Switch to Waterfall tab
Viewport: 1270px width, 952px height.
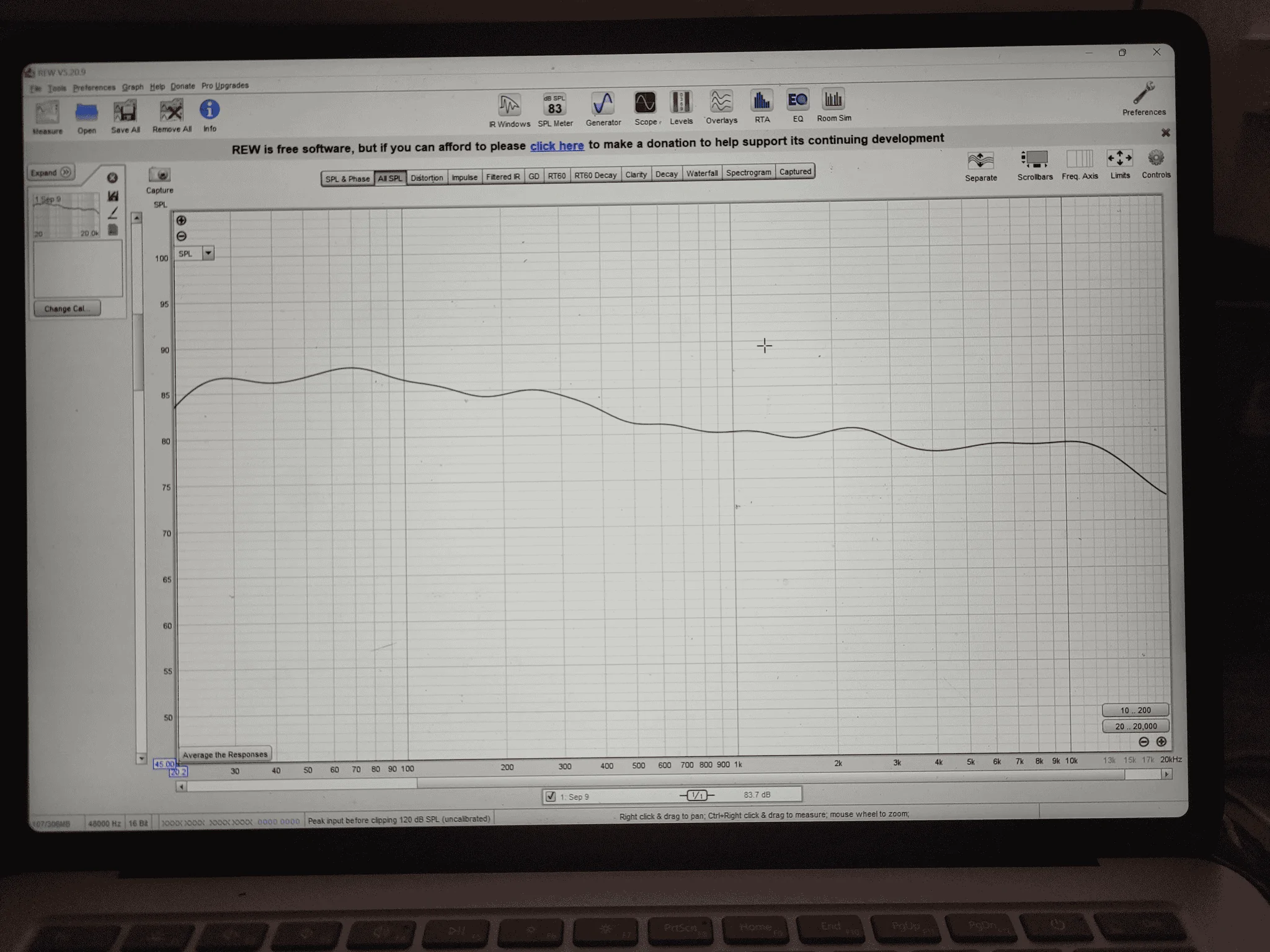[x=702, y=173]
